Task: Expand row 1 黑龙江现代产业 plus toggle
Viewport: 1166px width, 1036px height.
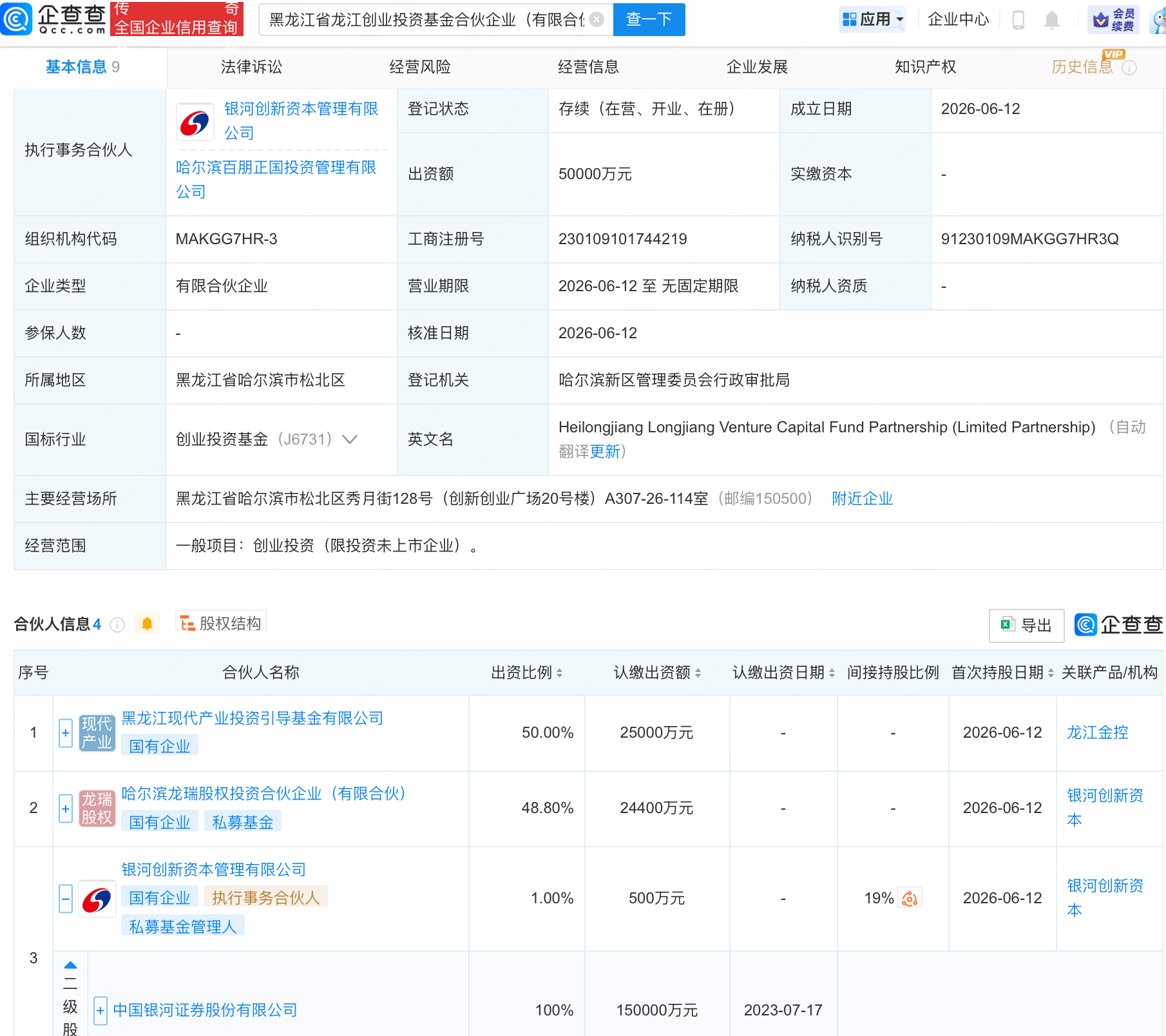Action: click(x=66, y=733)
